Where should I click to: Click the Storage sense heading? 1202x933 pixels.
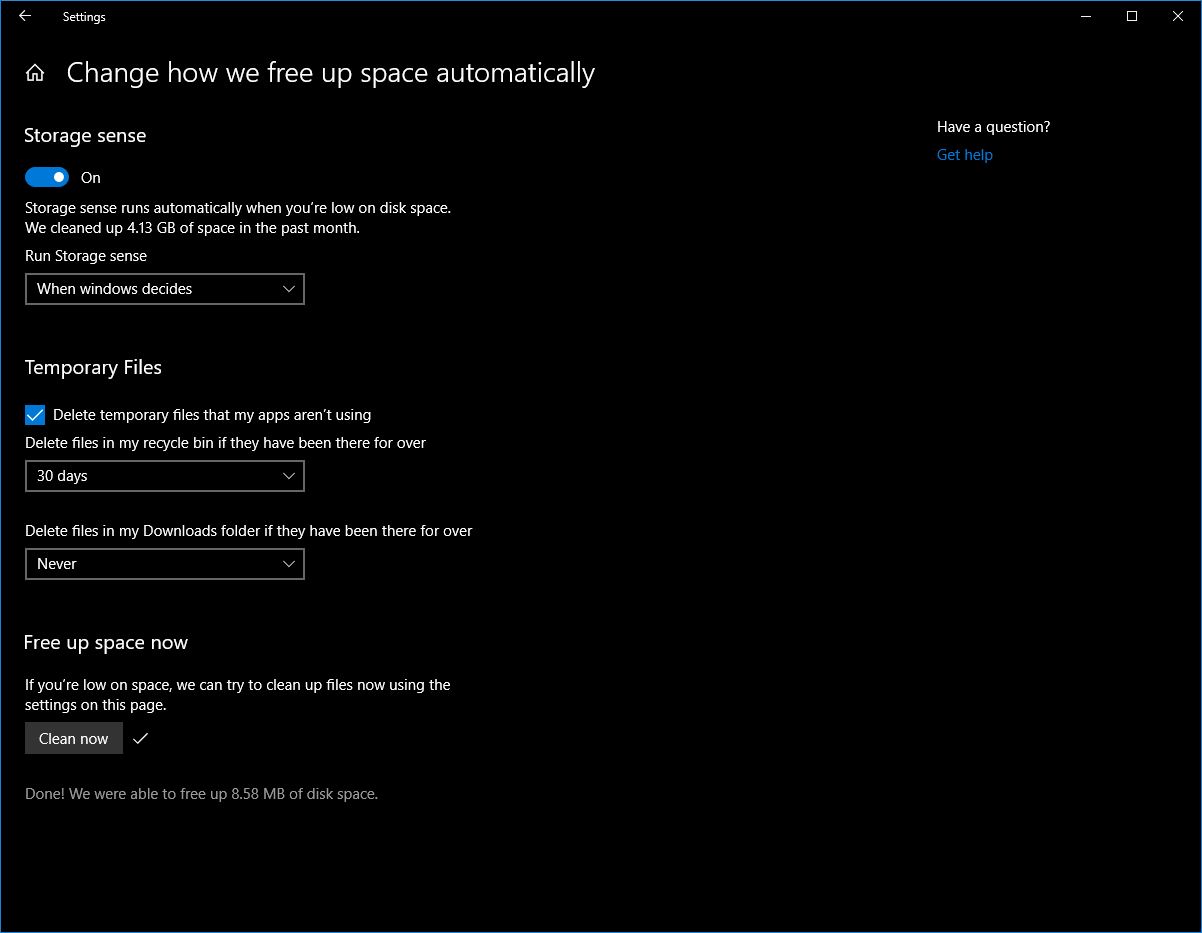85,136
